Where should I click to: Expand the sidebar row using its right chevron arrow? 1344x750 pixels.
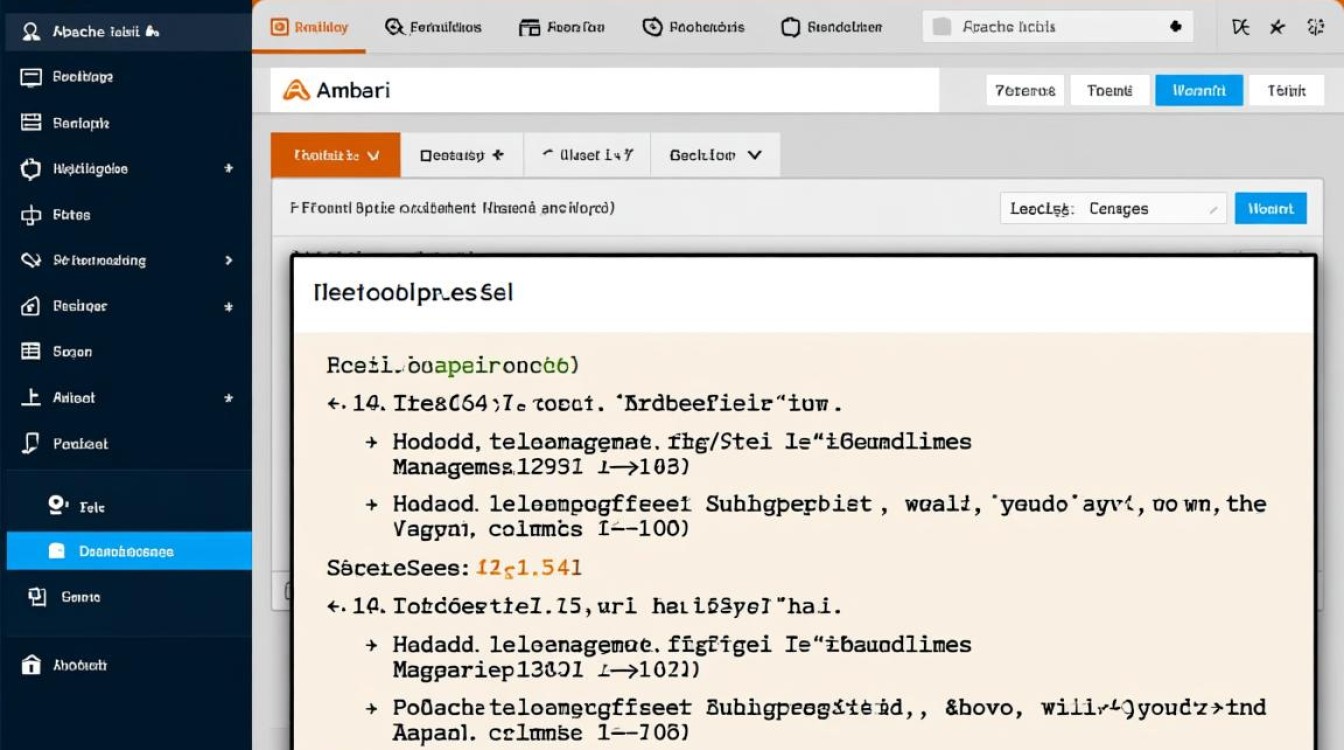pos(228,260)
